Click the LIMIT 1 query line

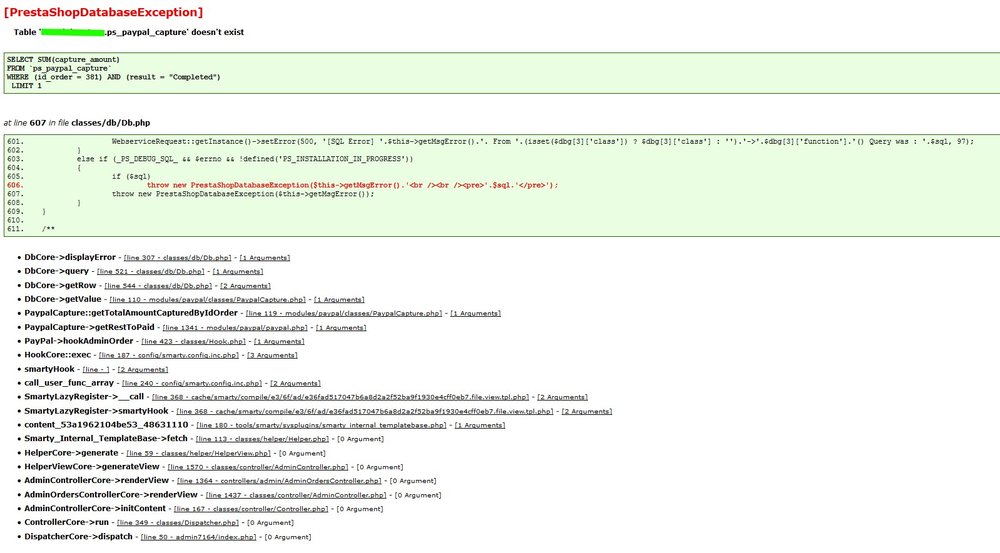click(26, 85)
